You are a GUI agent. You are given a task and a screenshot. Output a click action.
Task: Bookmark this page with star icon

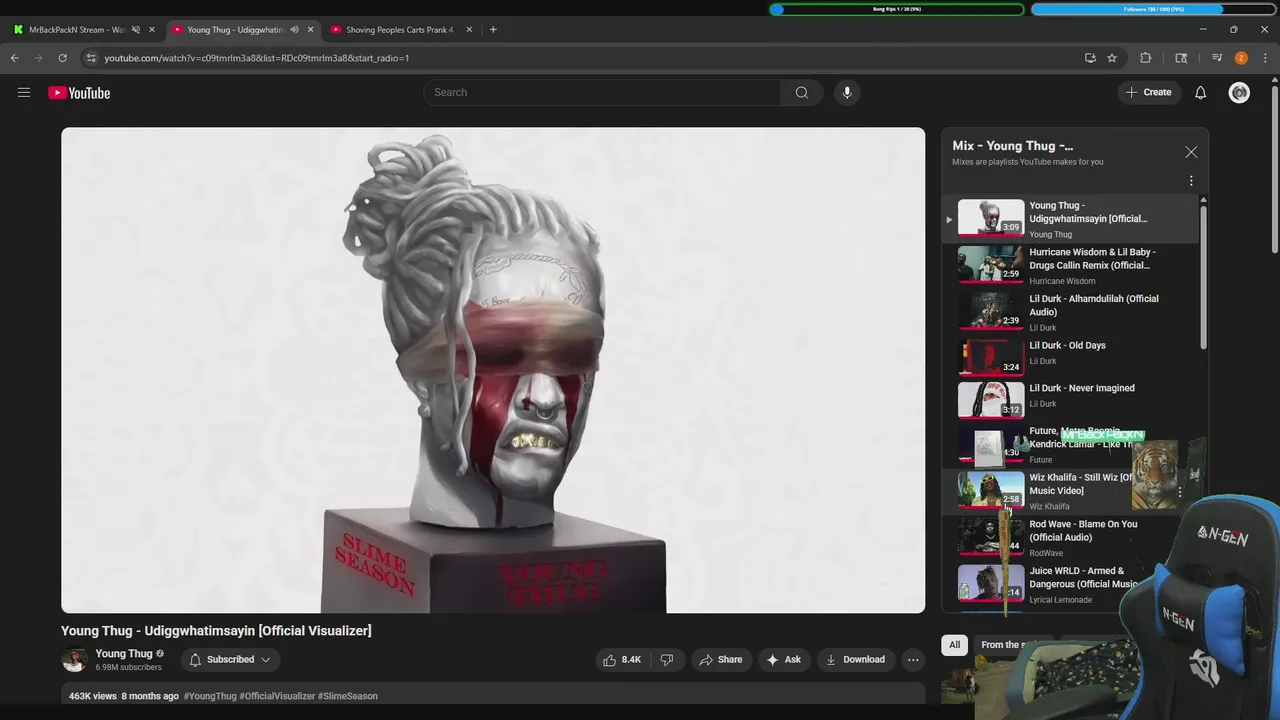1112,58
